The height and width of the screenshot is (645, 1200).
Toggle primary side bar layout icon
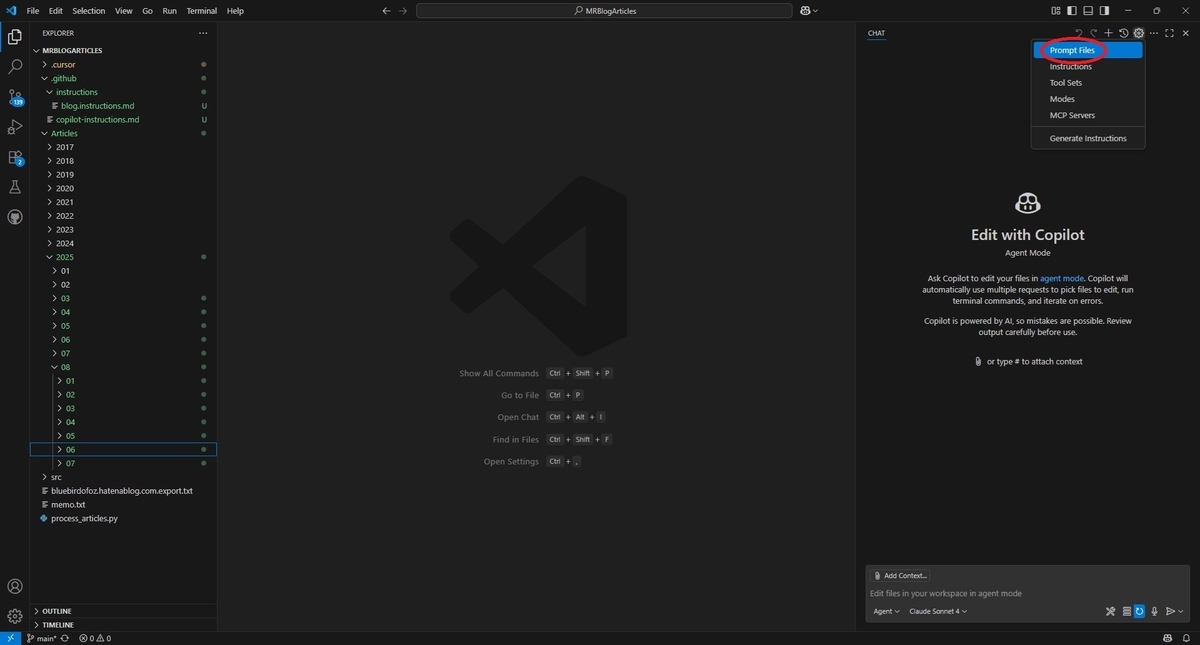point(1072,11)
